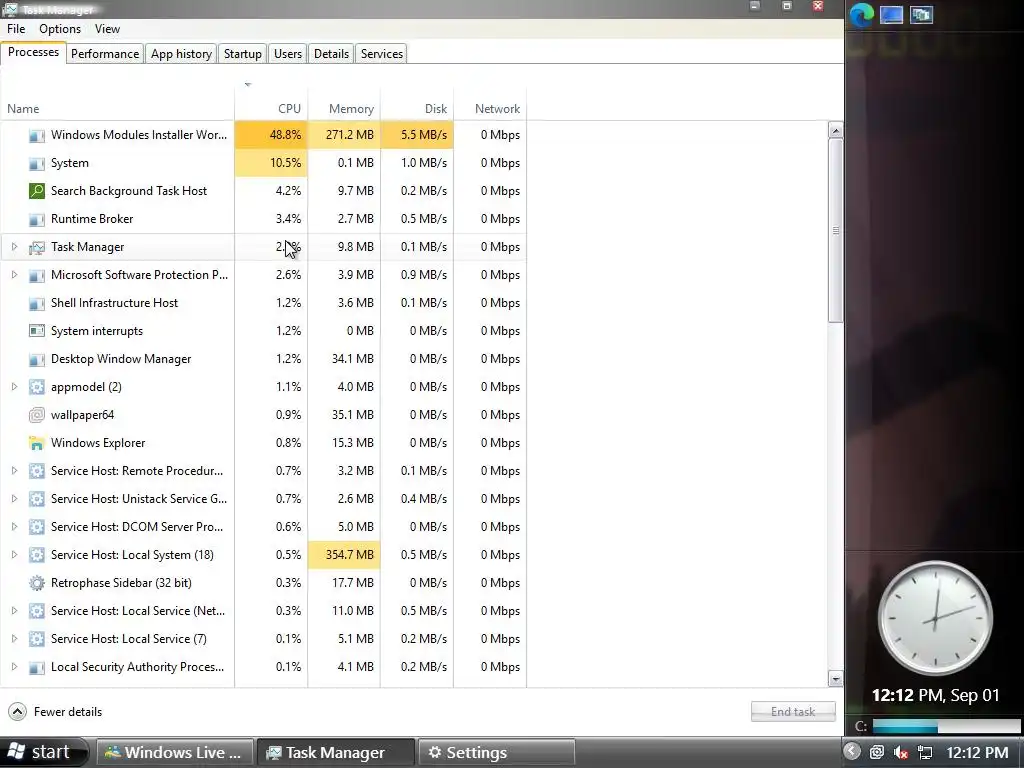The width and height of the screenshot is (1024, 768).
Task: Click the End task button
Action: 793,712
